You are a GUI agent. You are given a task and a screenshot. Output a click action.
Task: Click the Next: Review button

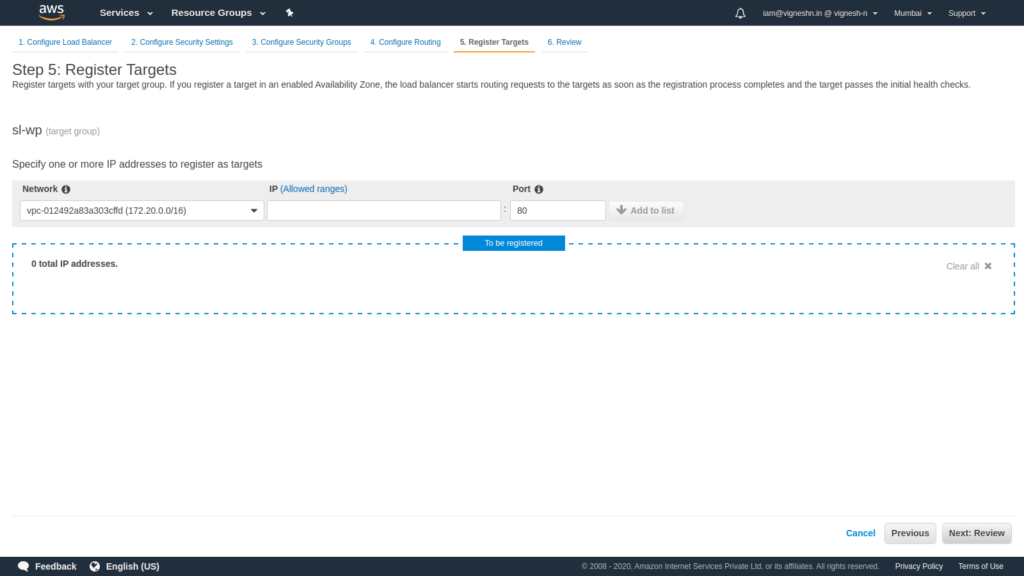coord(976,533)
